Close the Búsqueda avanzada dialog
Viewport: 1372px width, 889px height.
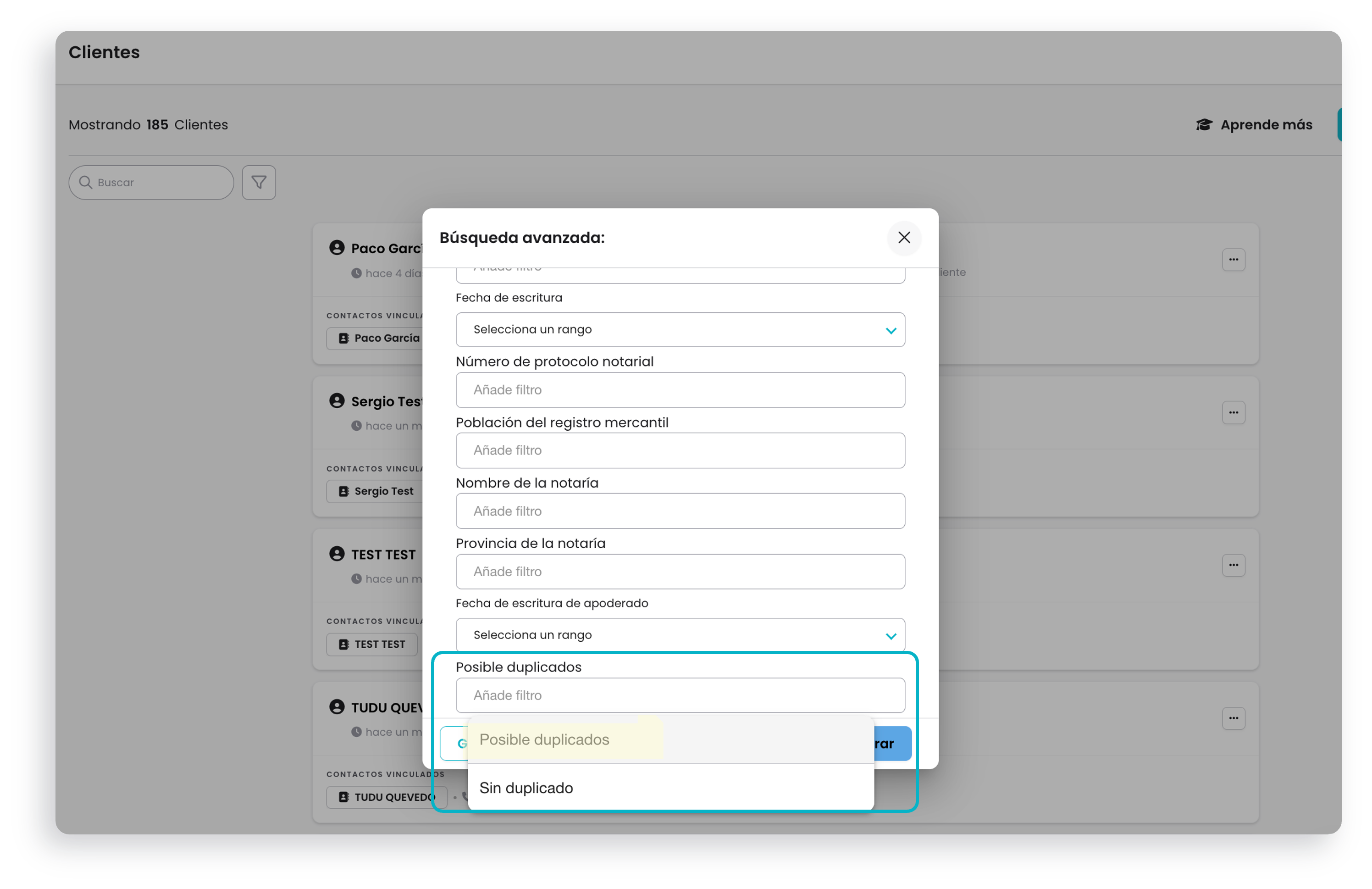904,238
